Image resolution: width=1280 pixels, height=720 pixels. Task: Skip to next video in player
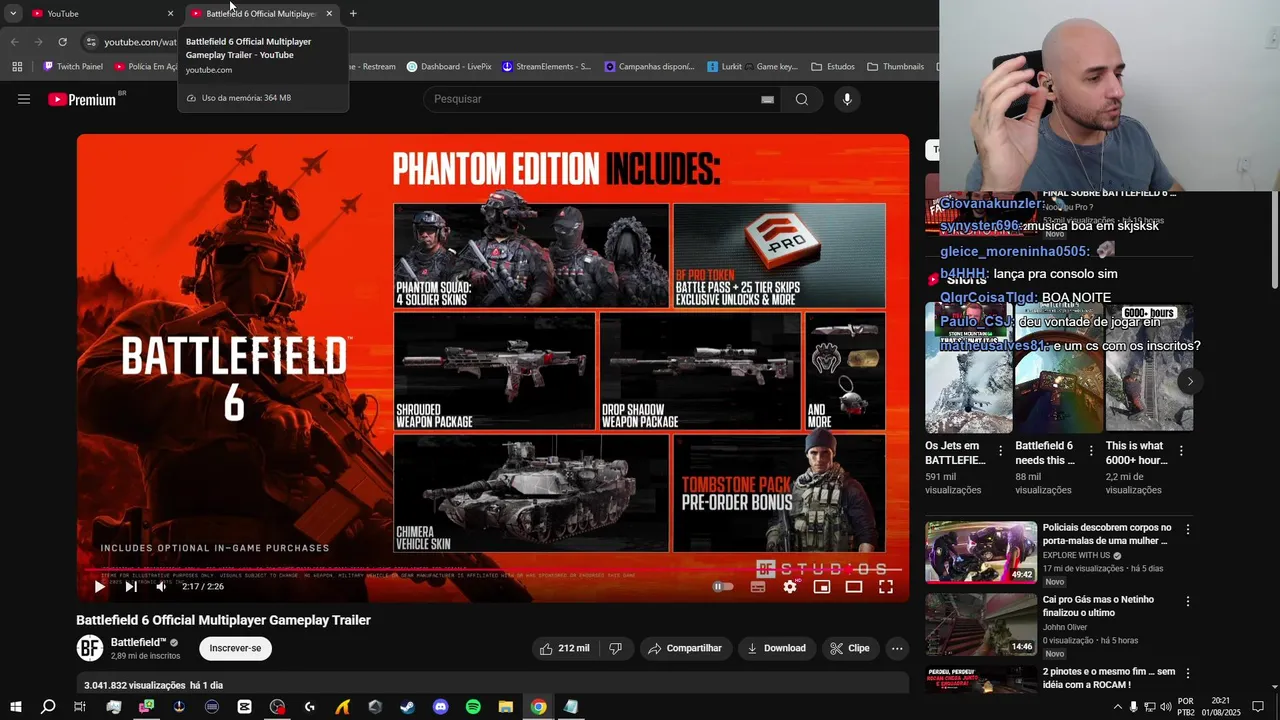(x=131, y=587)
